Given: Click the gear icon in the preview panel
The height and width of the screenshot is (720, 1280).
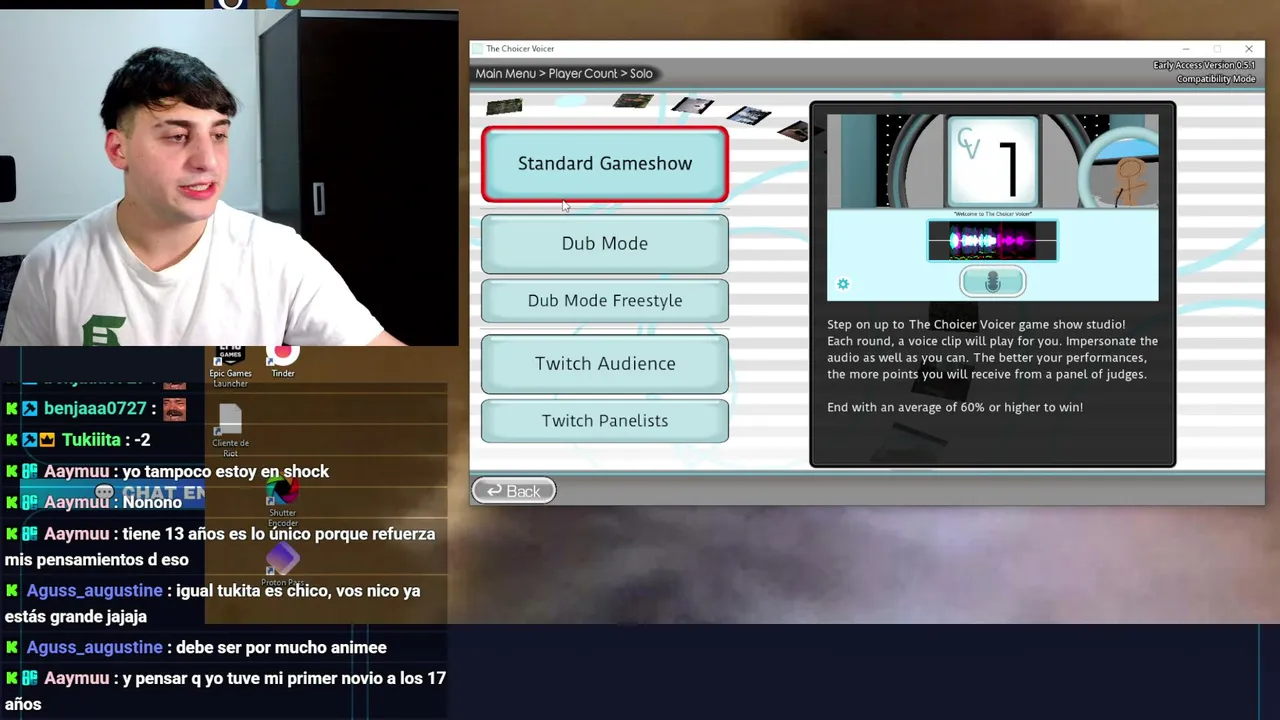Looking at the screenshot, I should [x=843, y=284].
